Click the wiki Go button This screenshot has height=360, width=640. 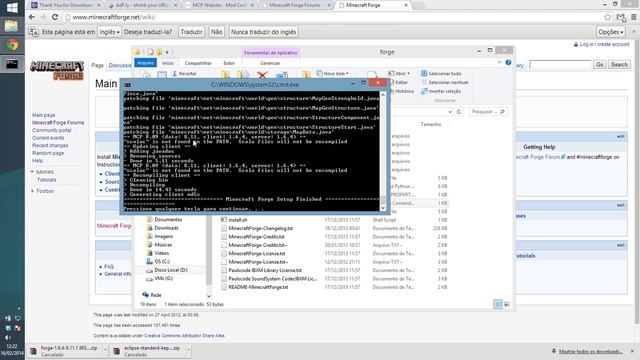[600, 64]
